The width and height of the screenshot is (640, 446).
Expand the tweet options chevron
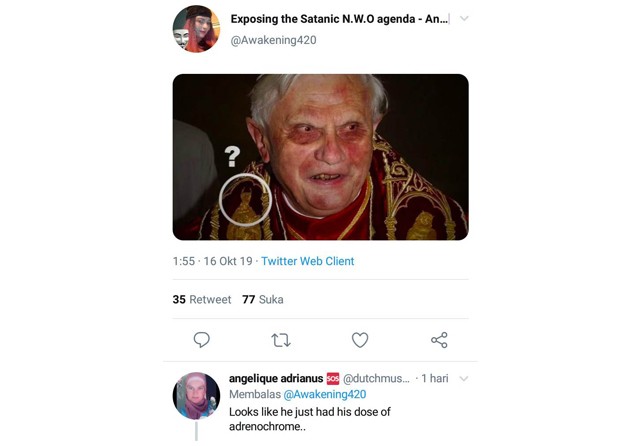(x=464, y=19)
